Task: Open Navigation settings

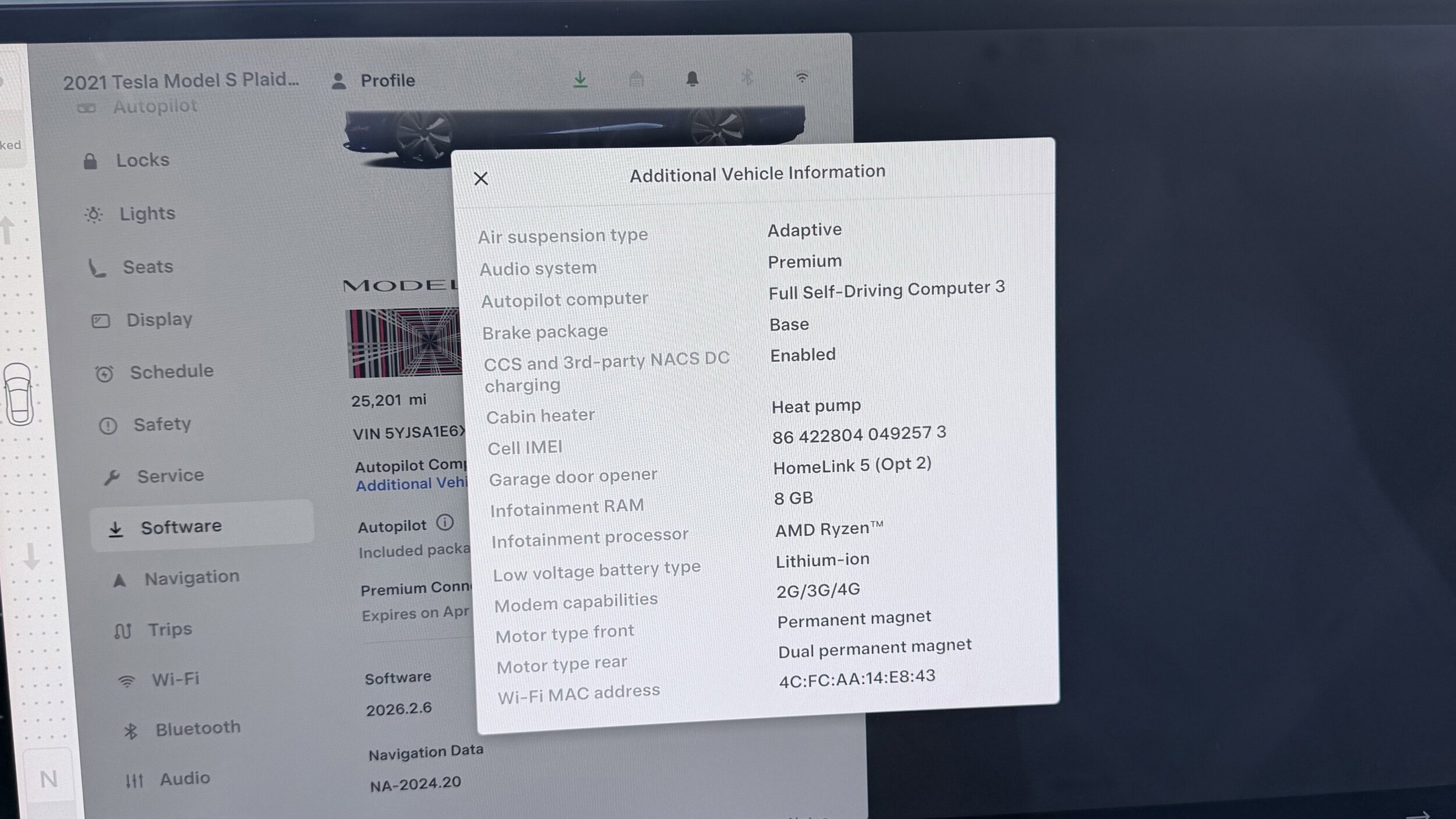Action: (x=192, y=578)
